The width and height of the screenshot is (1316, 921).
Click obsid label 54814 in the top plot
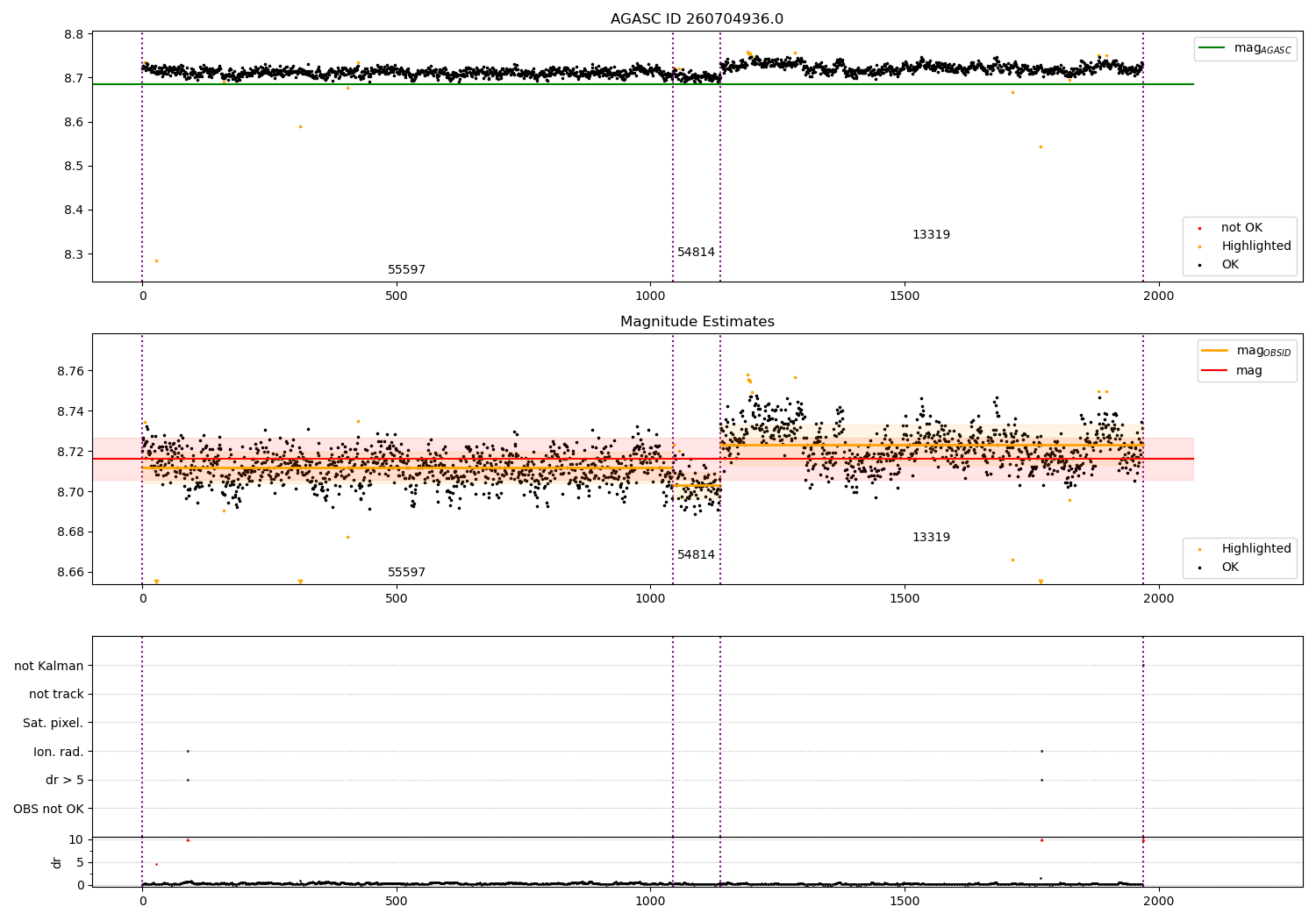click(x=696, y=253)
